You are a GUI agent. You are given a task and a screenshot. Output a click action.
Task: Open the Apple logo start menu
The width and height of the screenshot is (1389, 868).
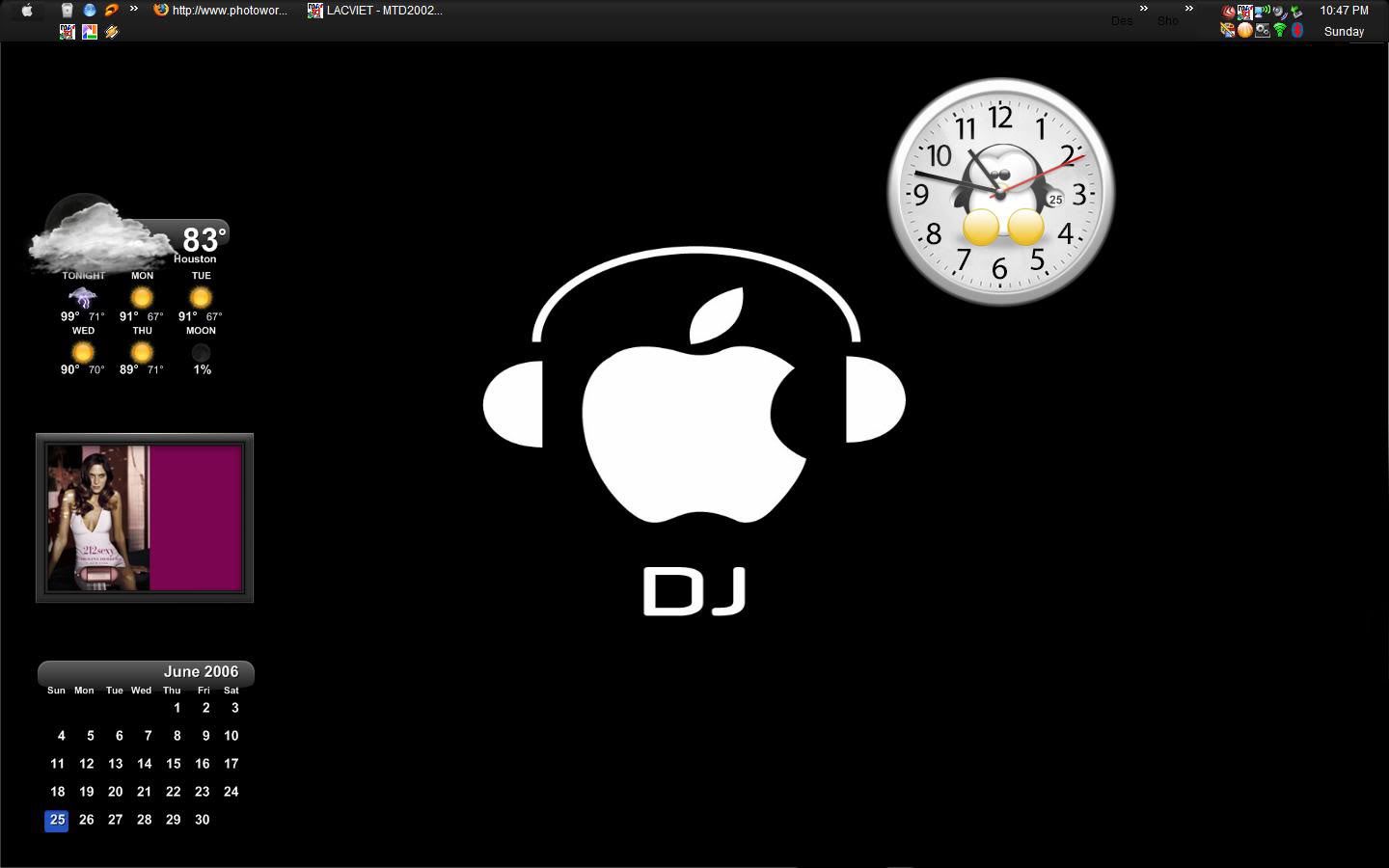(x=27, y=11)
